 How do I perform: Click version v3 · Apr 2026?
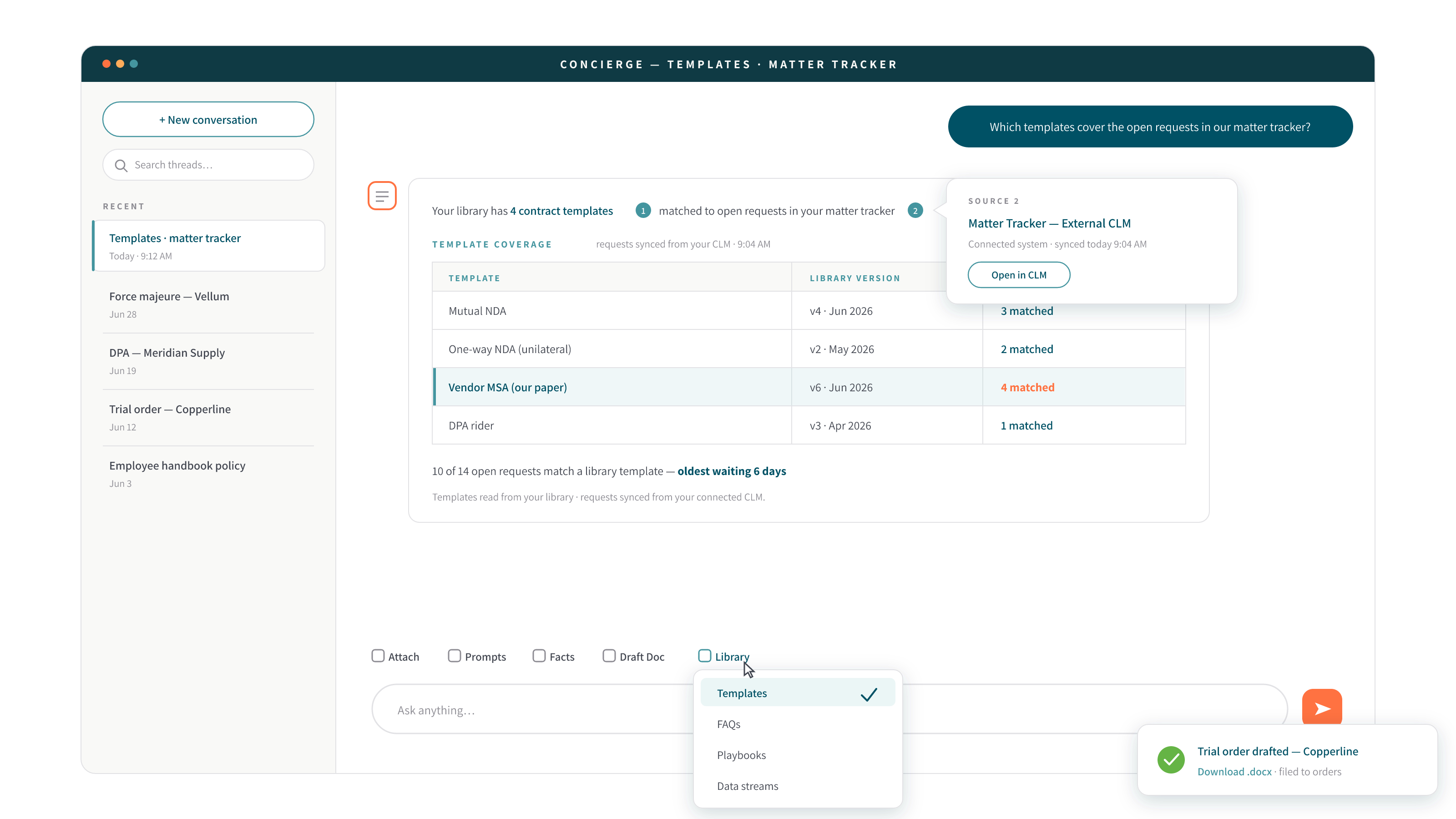pos(840,425)
